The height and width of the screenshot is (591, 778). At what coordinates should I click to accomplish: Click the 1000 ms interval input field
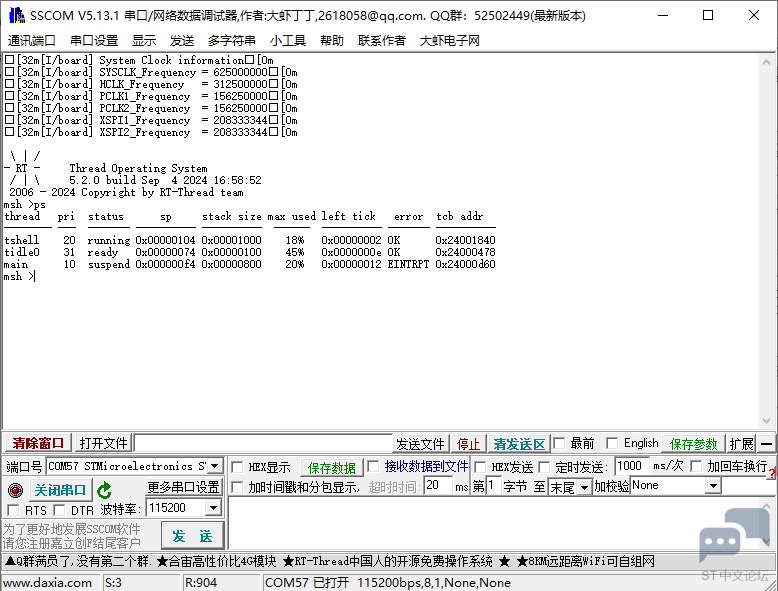click(632, 466)
